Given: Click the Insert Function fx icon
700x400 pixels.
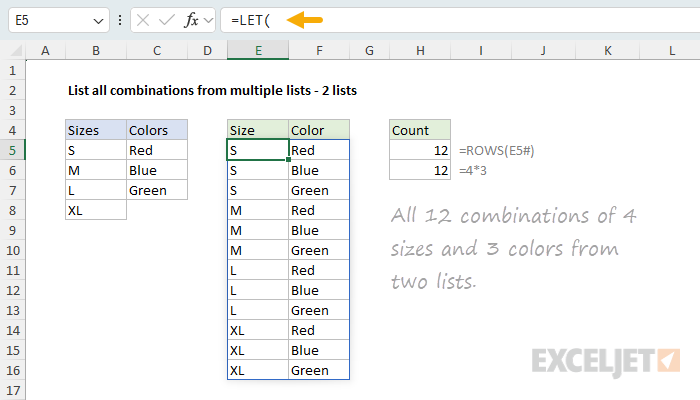Looking at the screenshot, I should point(191,20).
